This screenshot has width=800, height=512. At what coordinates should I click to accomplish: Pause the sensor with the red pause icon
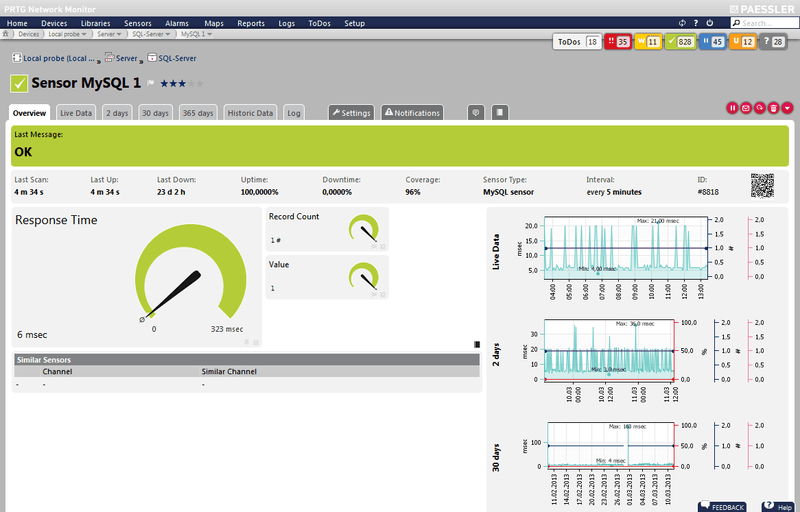[732, 108]
